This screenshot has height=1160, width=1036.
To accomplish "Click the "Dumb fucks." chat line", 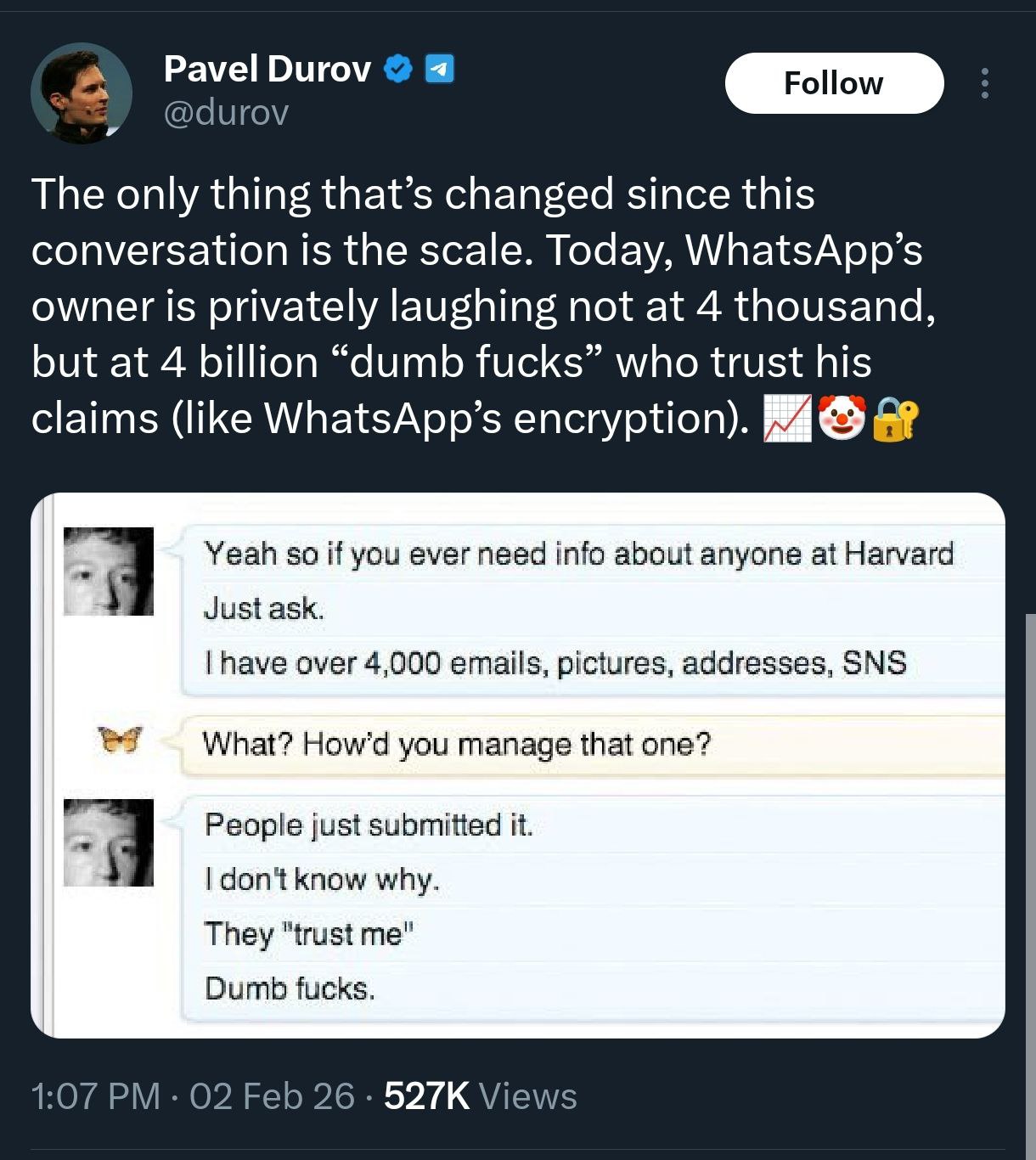I will 290,988.
